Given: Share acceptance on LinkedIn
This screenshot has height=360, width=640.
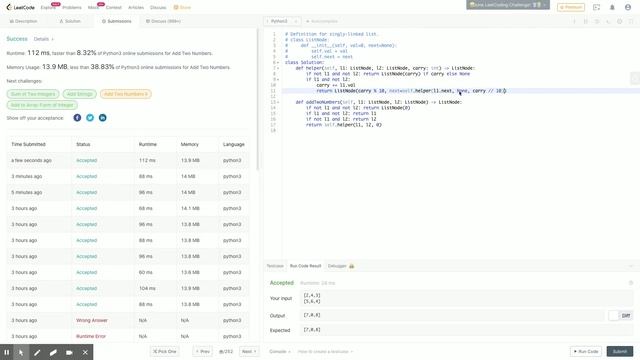Looking at the screenshot, I should click(x=102, y=118).
